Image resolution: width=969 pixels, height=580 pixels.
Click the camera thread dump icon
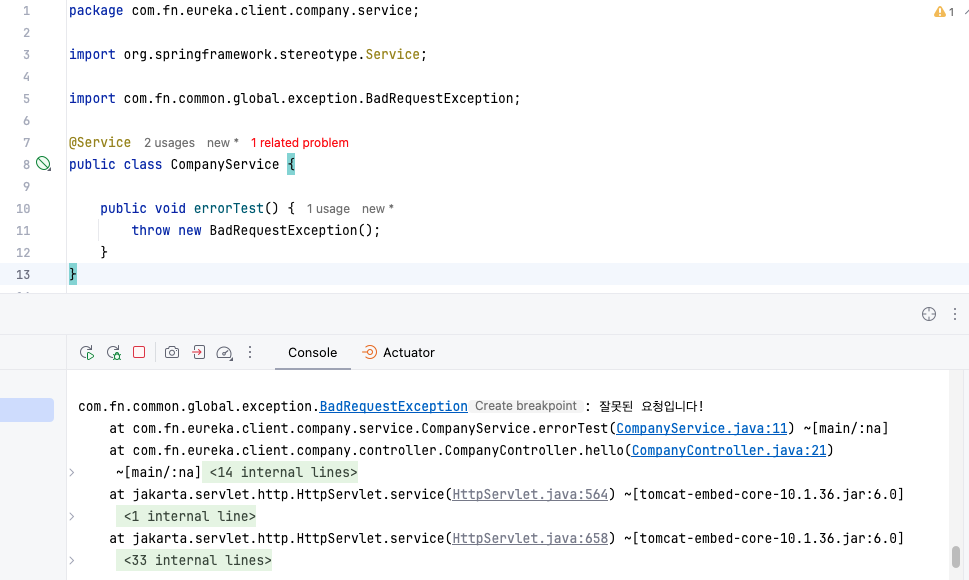coord(172,353)
